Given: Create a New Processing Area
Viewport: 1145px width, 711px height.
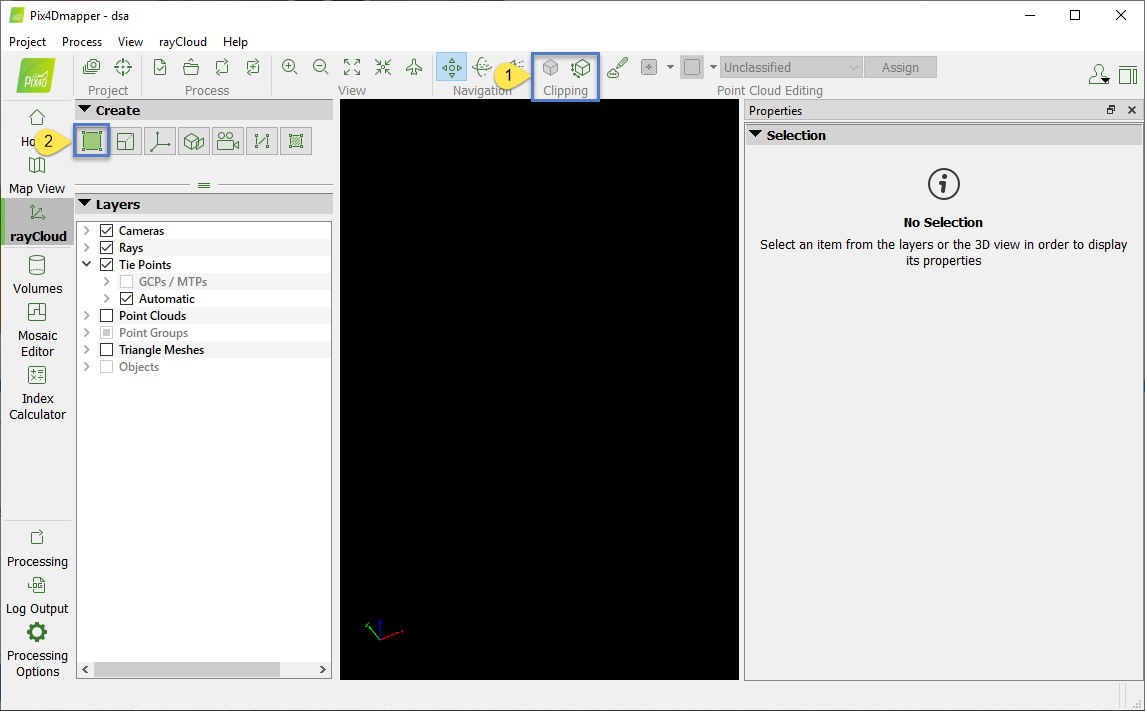Looking at the screenshot, I should point(91,141).
